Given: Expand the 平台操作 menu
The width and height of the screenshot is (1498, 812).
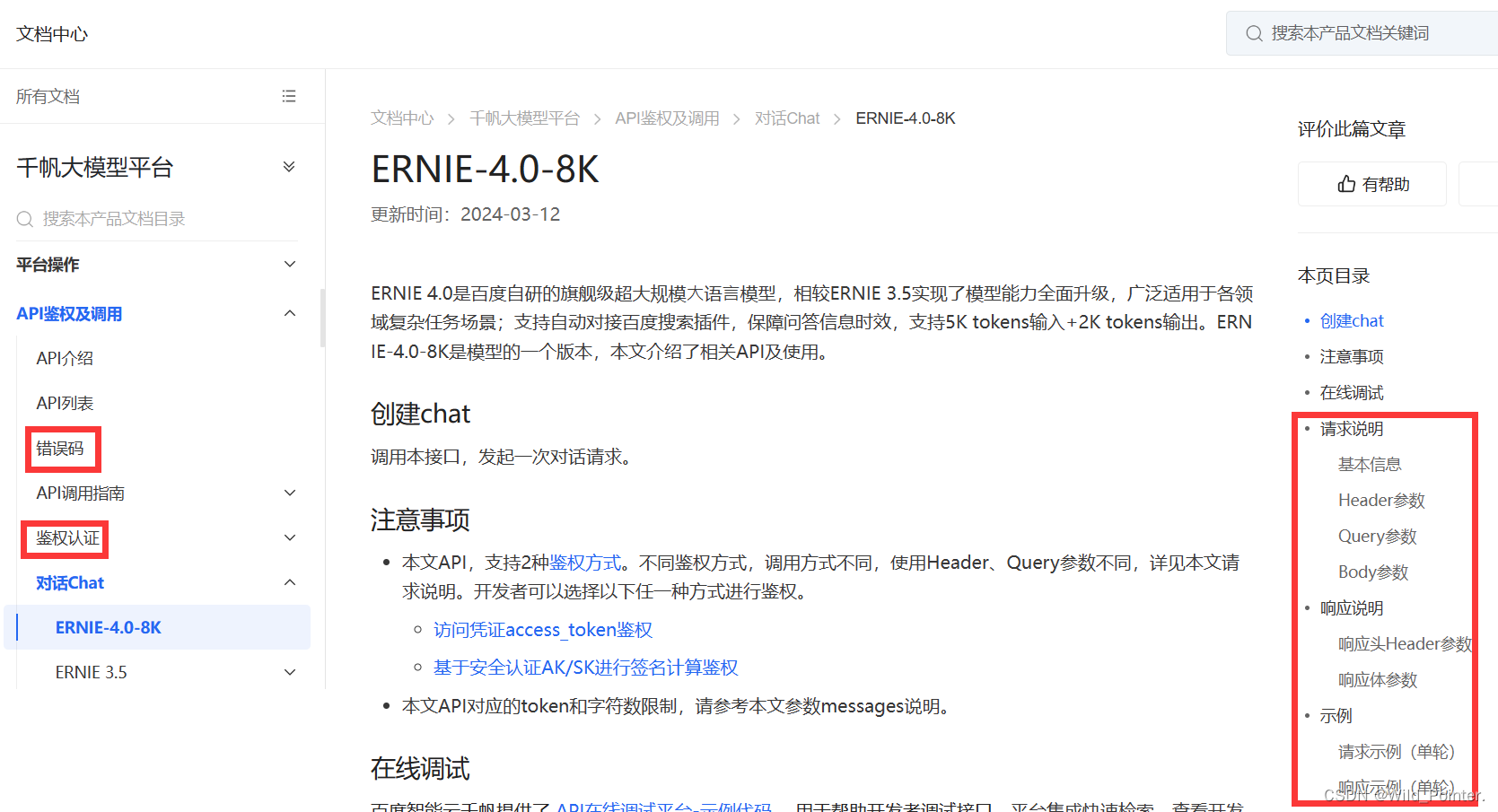Looking at the screenshot, I should [289, 264].
